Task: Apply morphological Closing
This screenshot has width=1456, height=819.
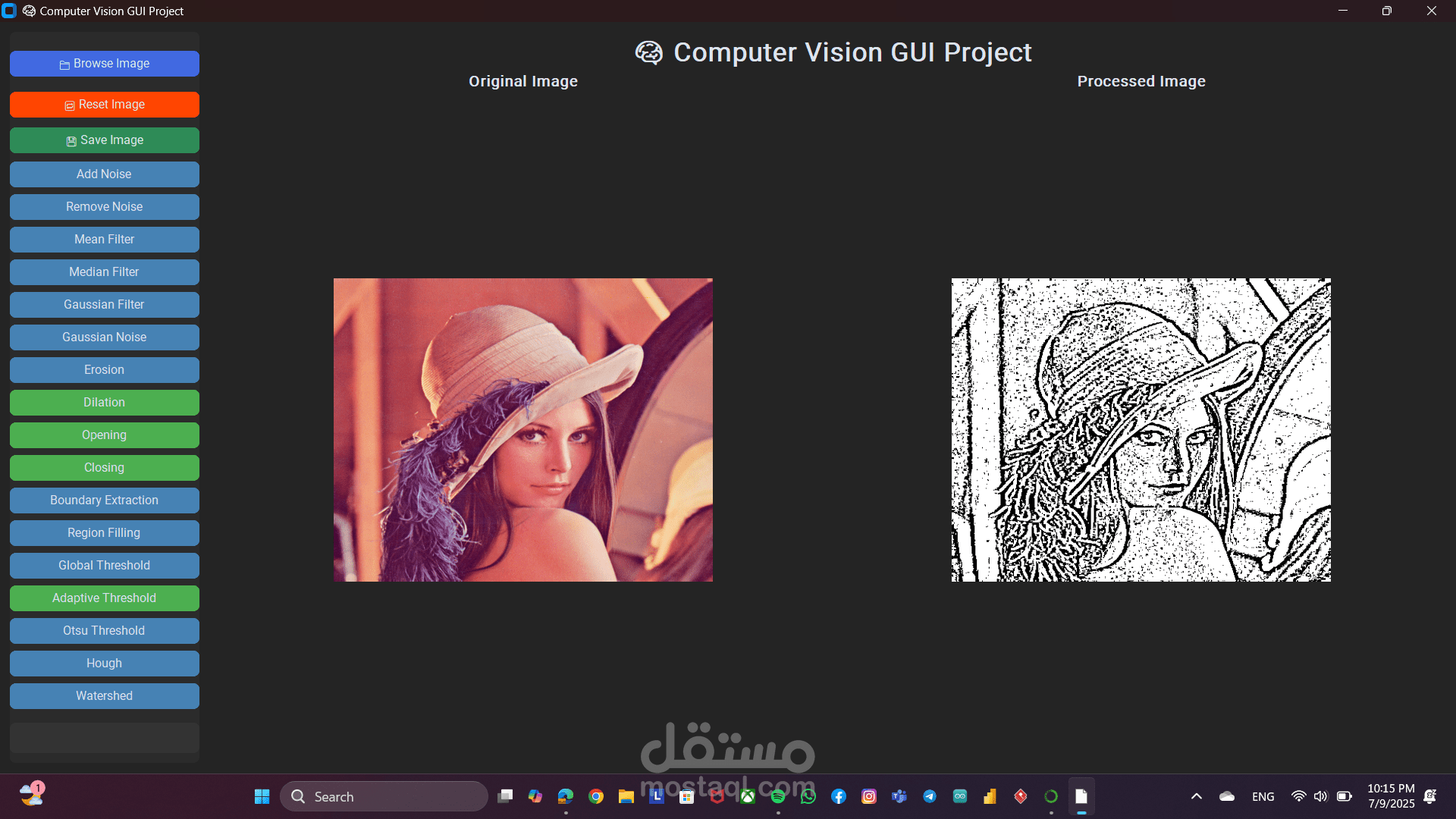Action: click(x=105, y=468)
